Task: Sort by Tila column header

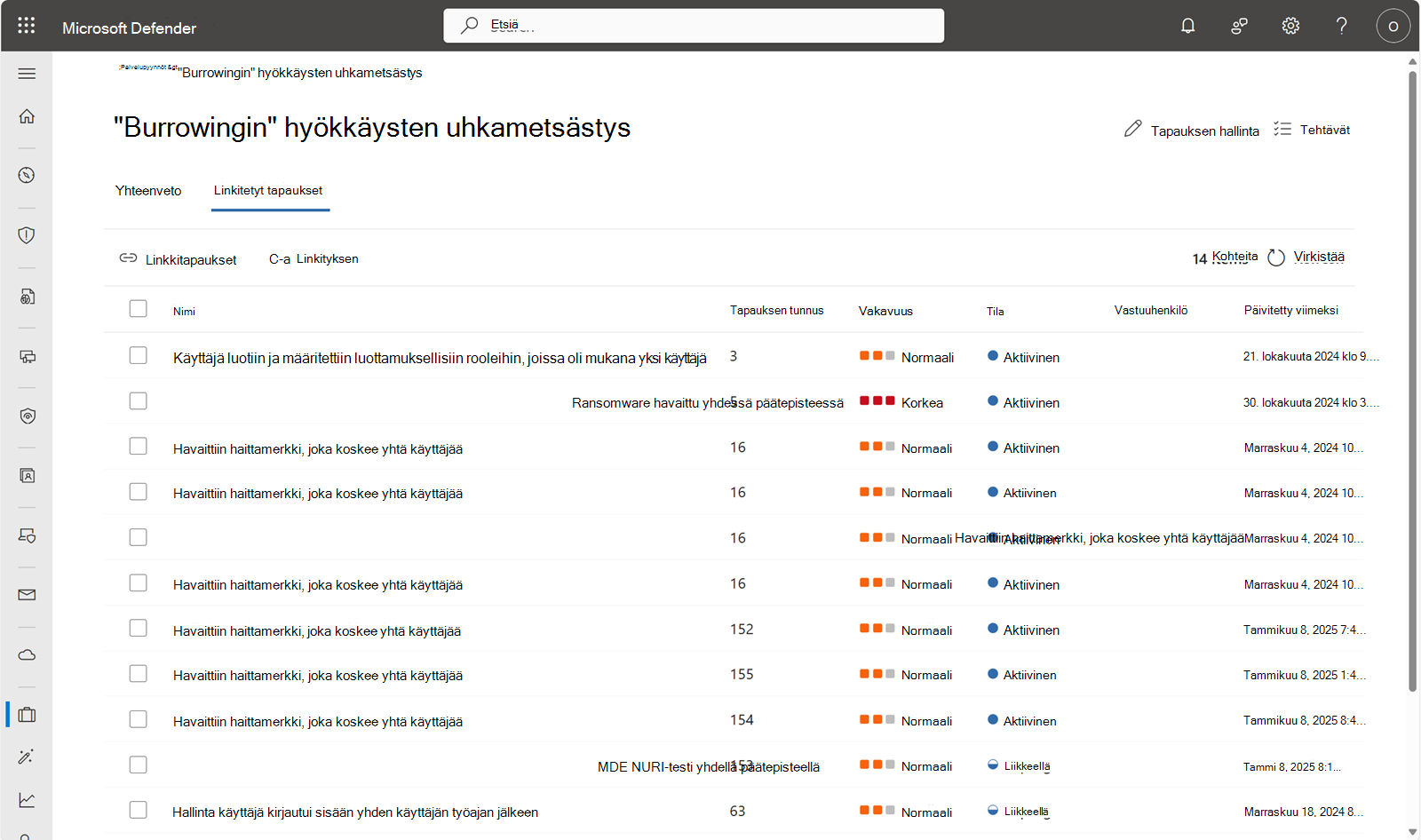Action: tap(995, 312)
